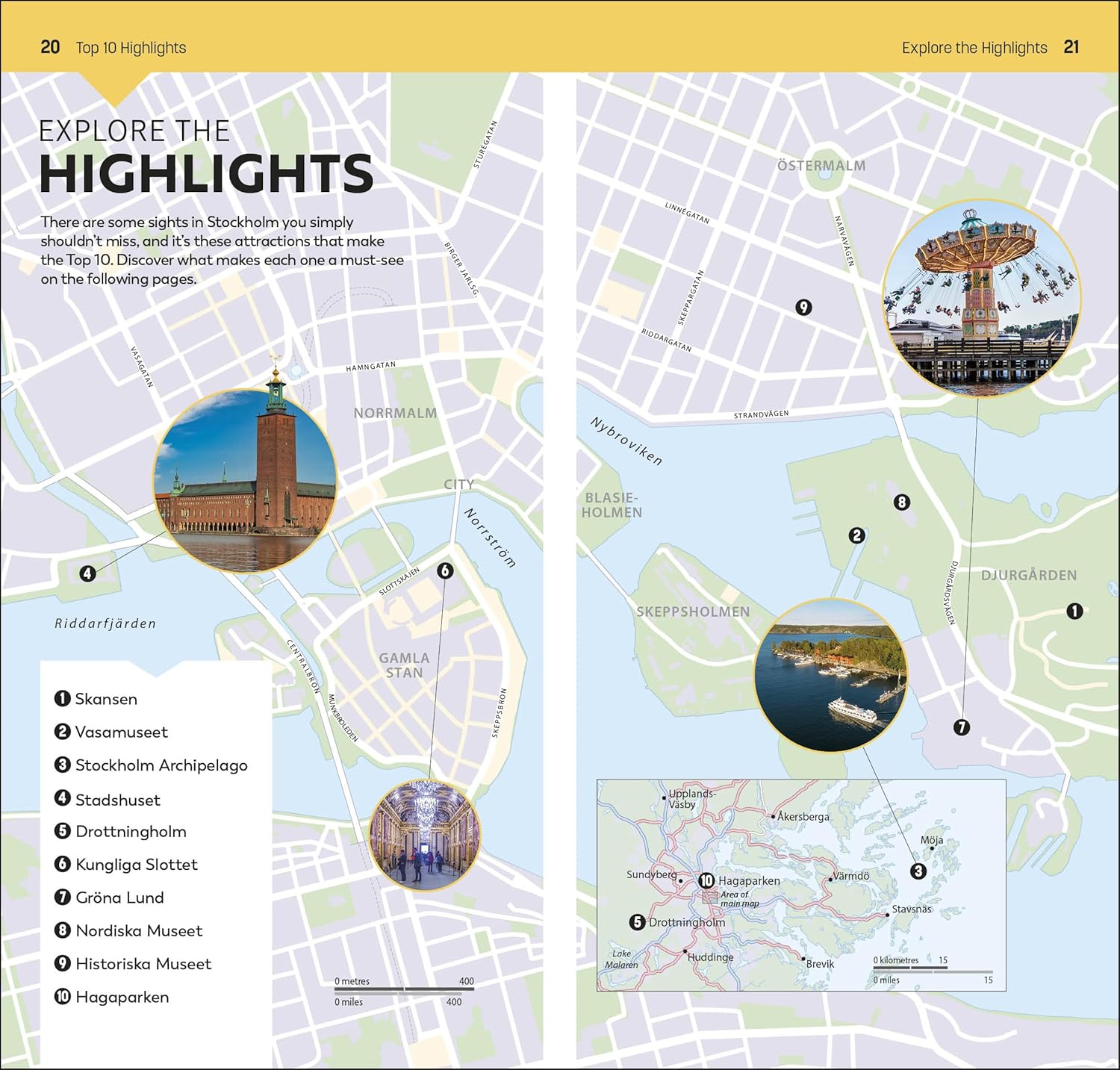
Task: Open the carousel swing ride photo
Action: [982, 297]
